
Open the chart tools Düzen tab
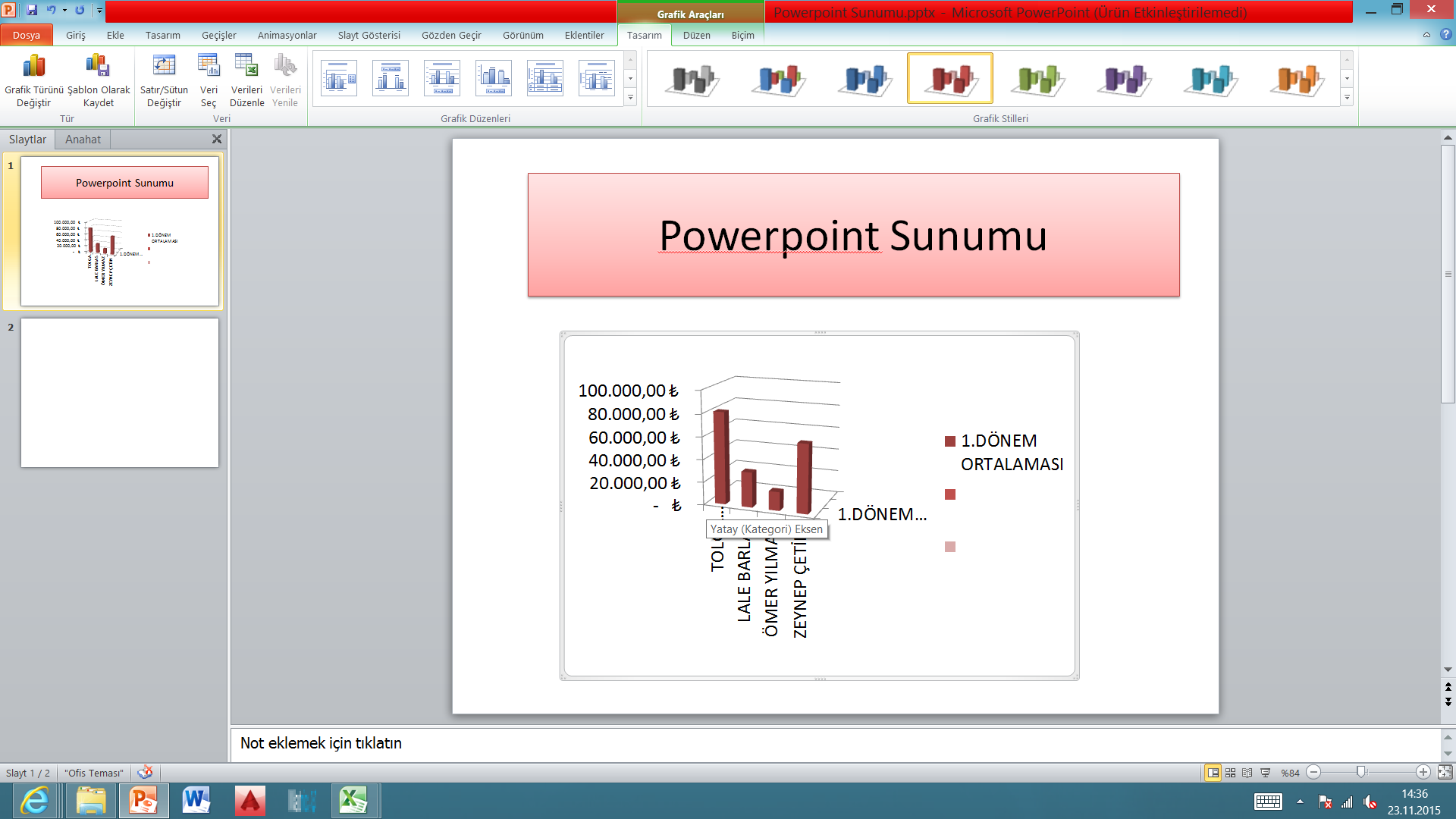pyautogui.click(x=697, y=35)
